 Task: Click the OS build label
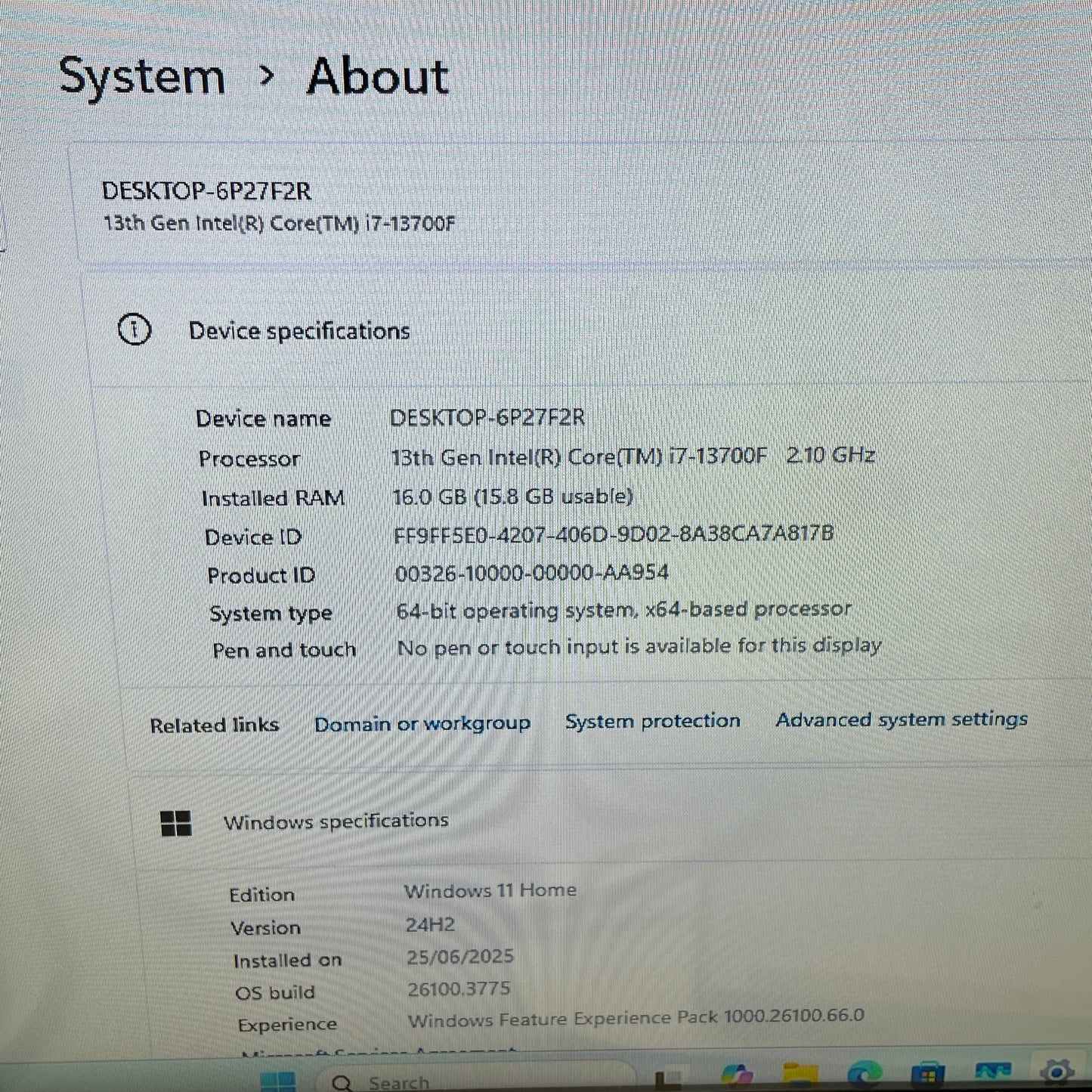pos(275,993)
